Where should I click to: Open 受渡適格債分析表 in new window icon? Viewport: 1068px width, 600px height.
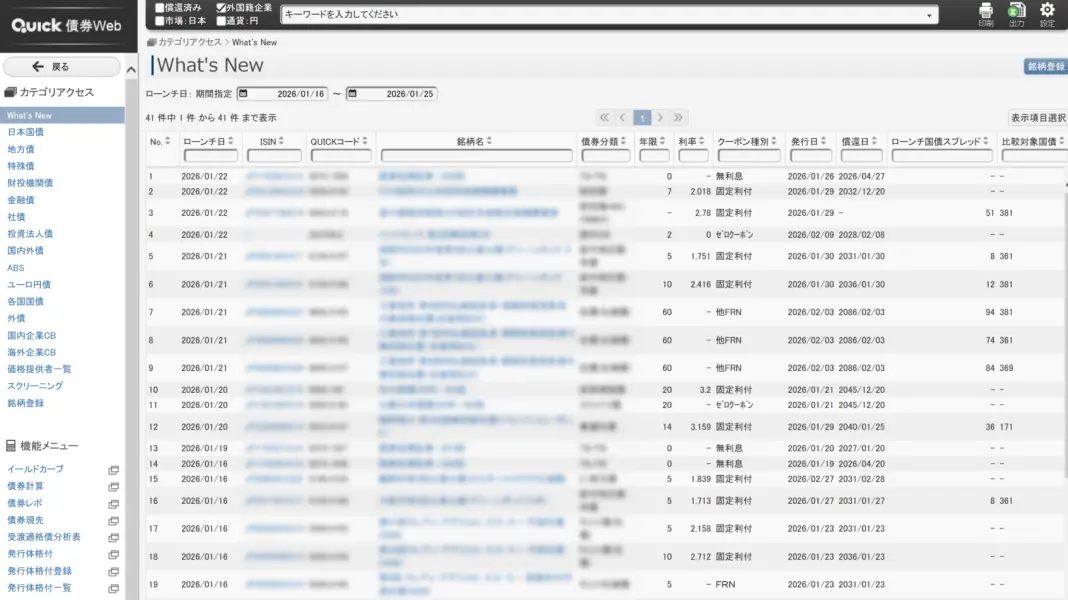tap(114, 538)
